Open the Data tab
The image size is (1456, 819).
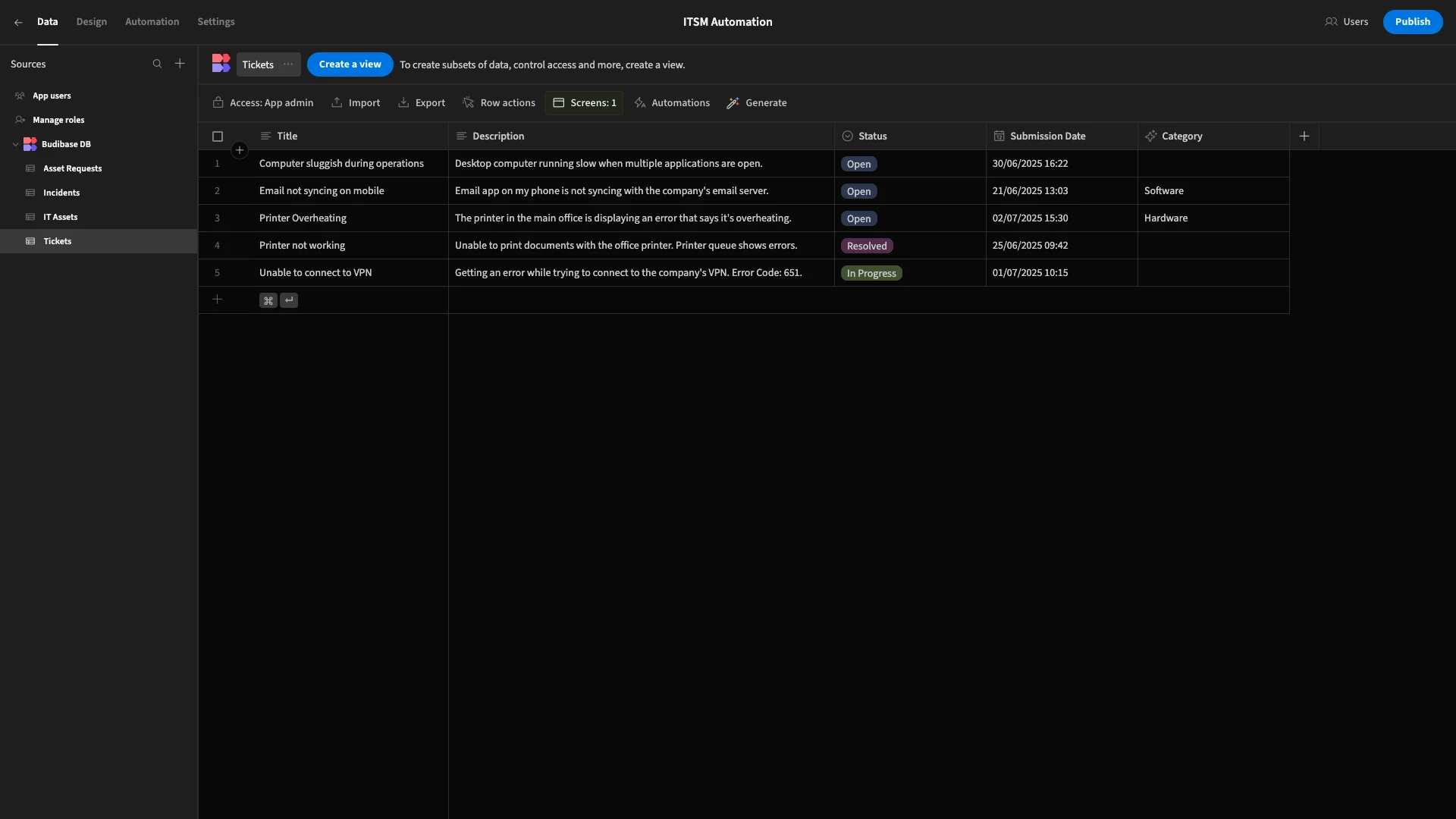point(47,22)
